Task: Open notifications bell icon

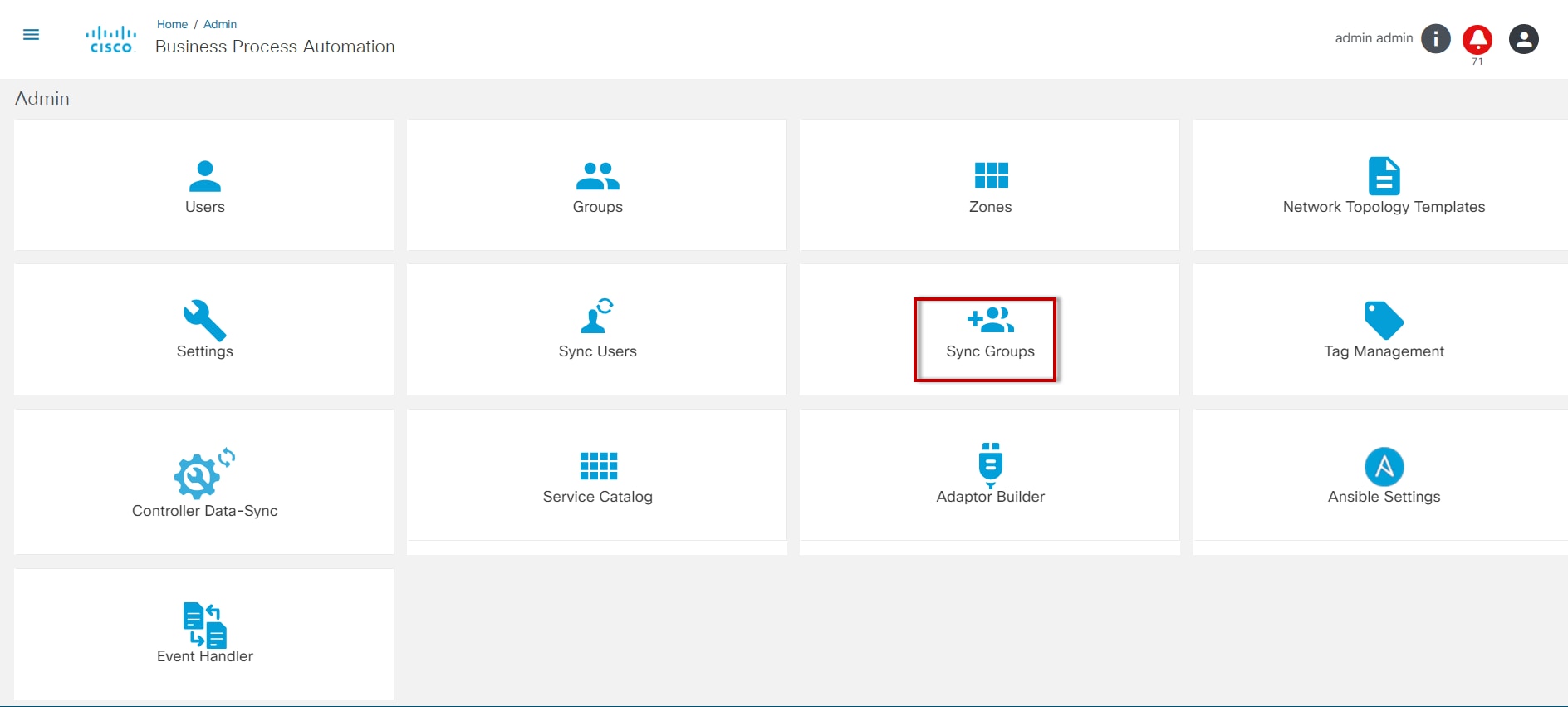Action: tap(1477, 39)
